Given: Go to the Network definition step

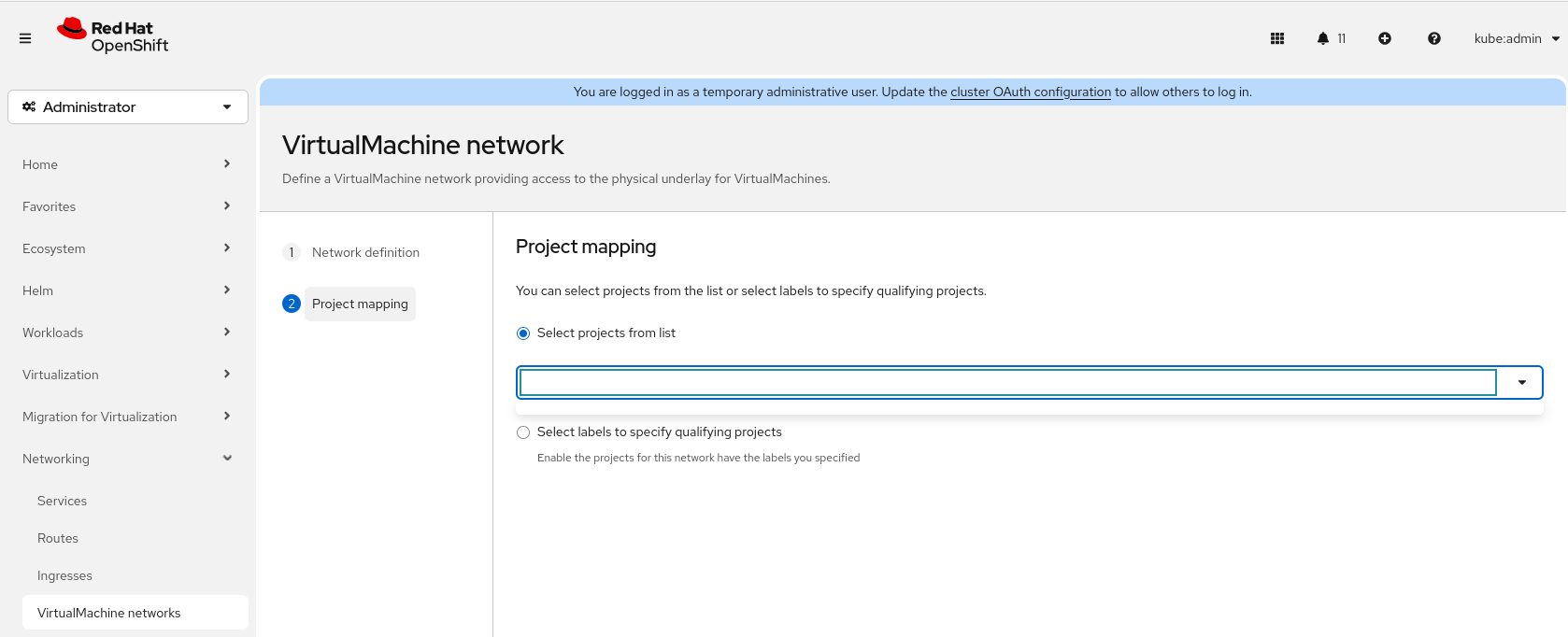Looking at the screenshot, I should [x=365, y=252].
